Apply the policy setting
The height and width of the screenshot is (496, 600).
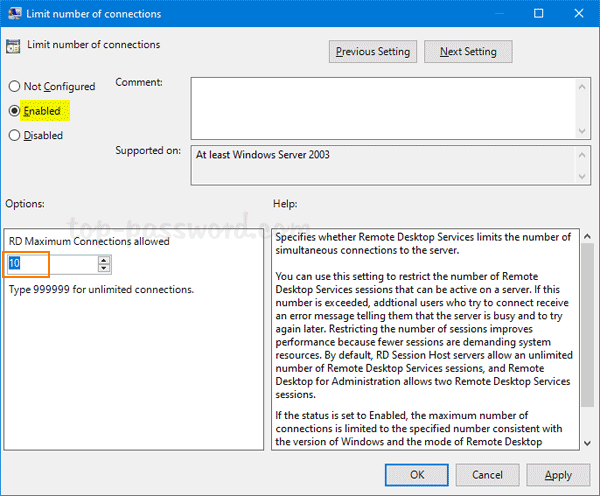[x=558, y=475]
